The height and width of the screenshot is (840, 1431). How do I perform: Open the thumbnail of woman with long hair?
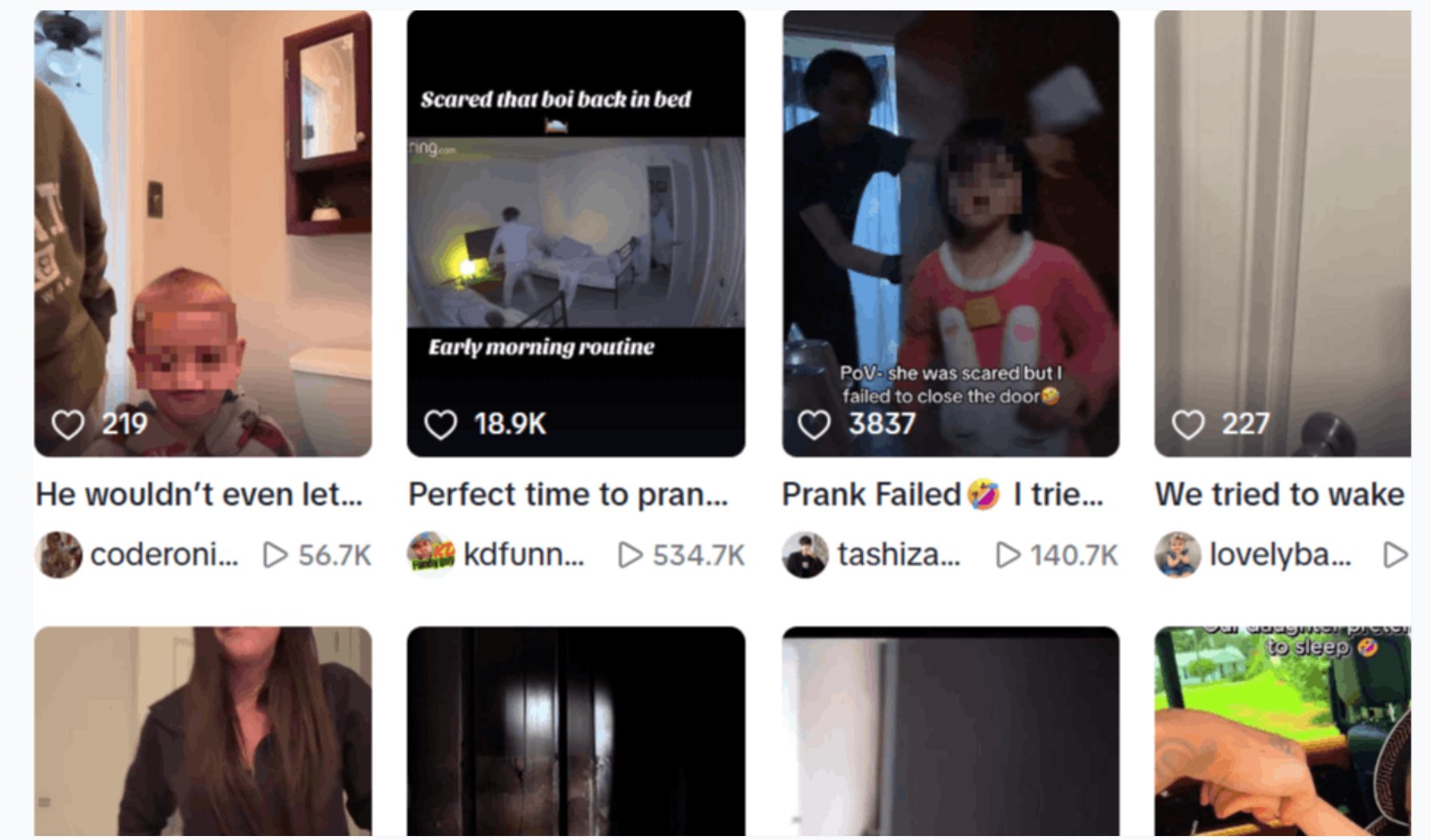pyautogui.click(x=202, y=731)
